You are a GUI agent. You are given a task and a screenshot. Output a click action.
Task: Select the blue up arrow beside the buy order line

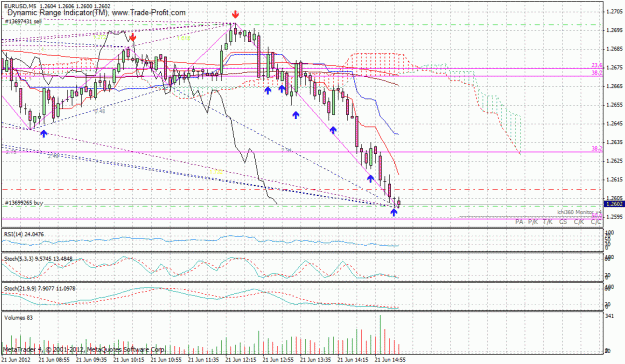point(394,212)
